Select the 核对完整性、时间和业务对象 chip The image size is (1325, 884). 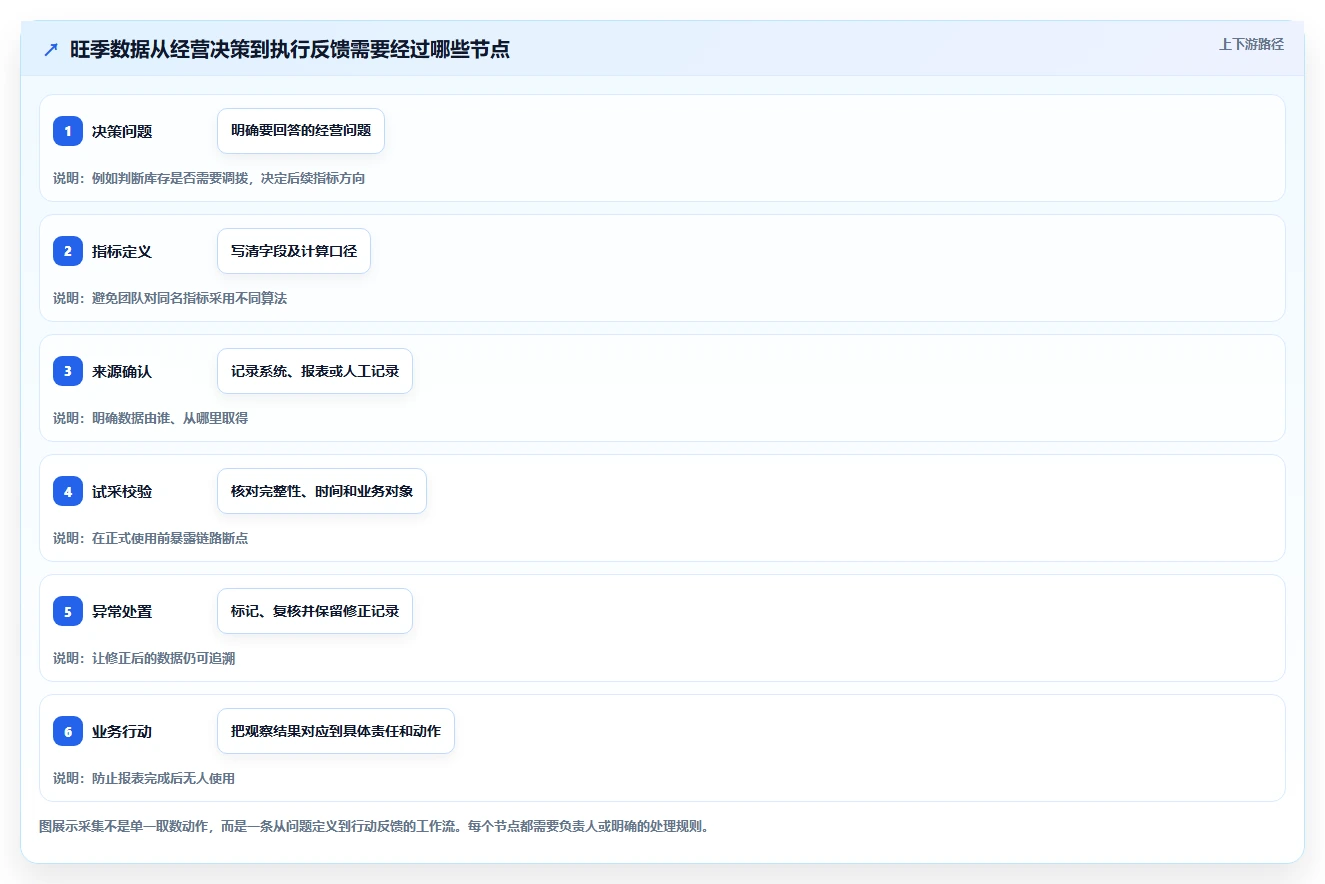coord(322,491)
